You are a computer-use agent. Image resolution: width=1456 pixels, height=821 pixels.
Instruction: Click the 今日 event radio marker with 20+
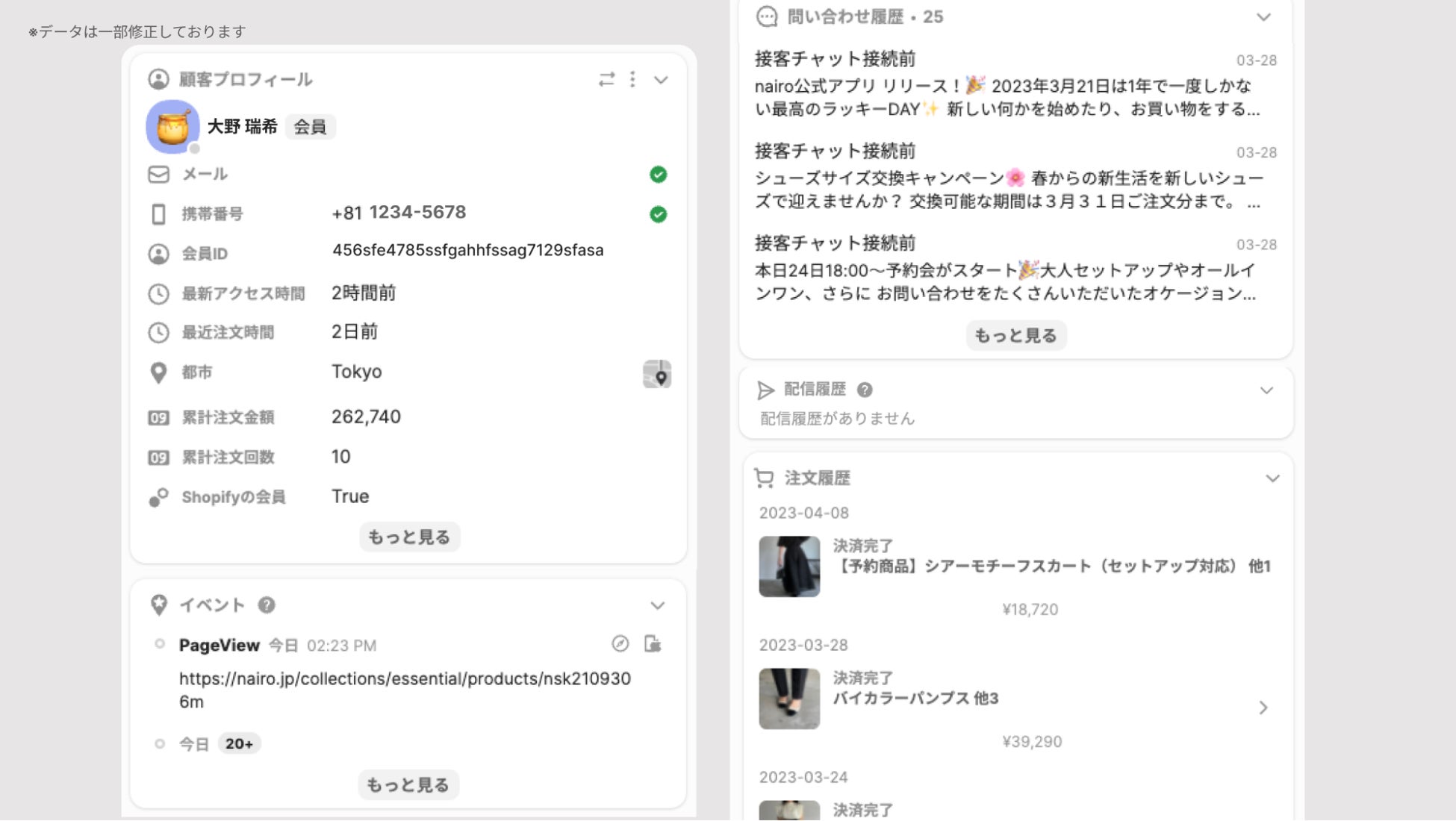159,744
